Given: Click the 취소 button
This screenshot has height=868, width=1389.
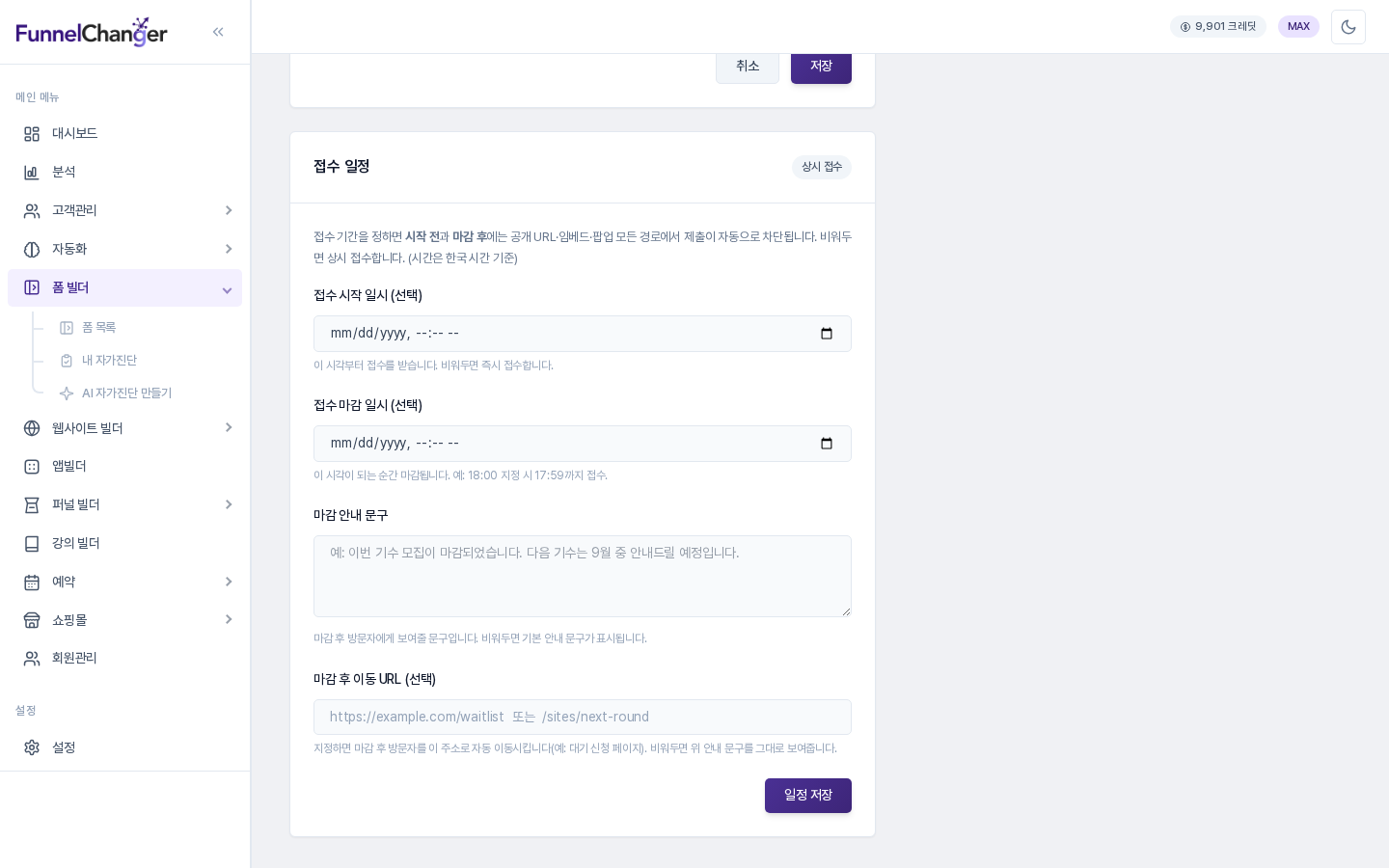Looking at the screenshot, I should pyautogui.click(x=748, y=66).
